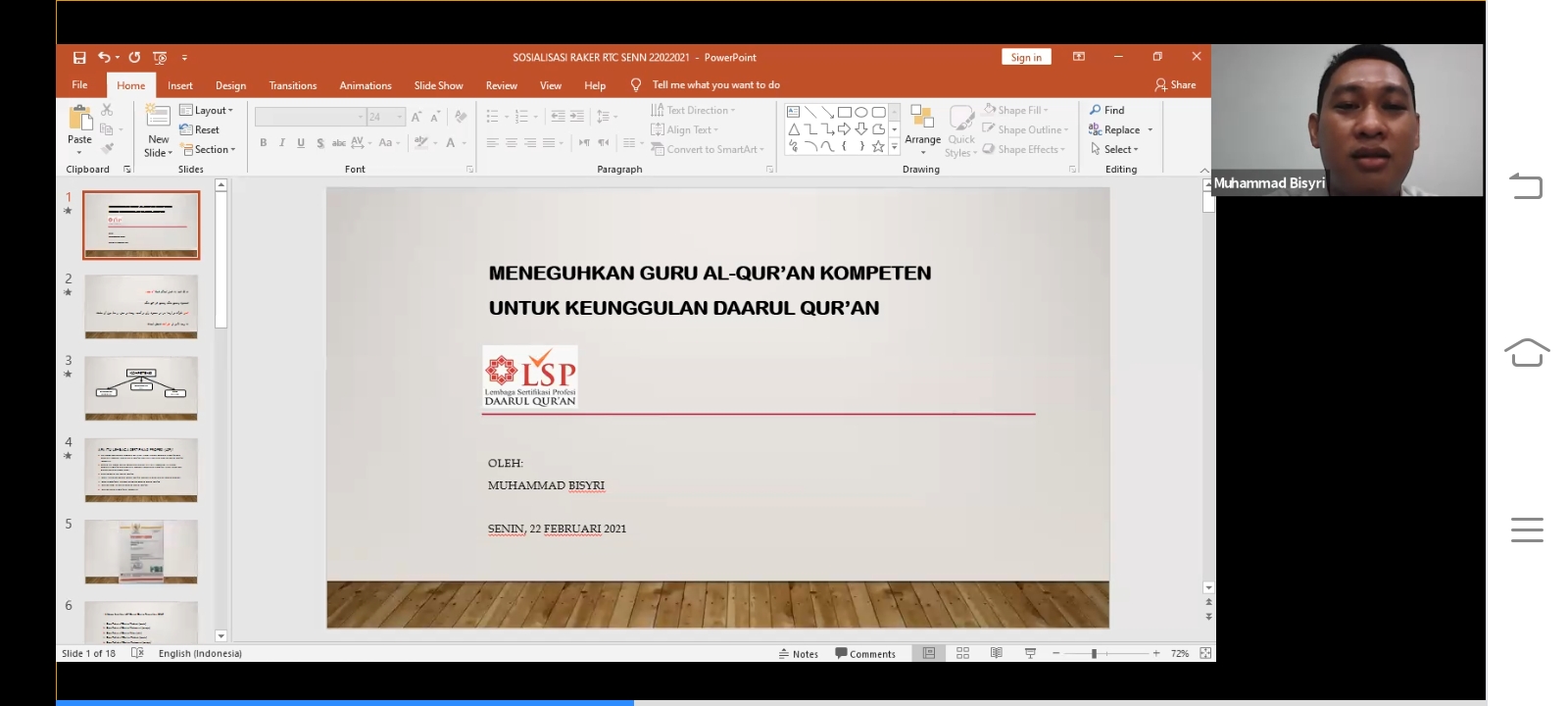1568x706 pixels.
Task: Open Comments pane from status bar
Action: [x=865, y=654]
